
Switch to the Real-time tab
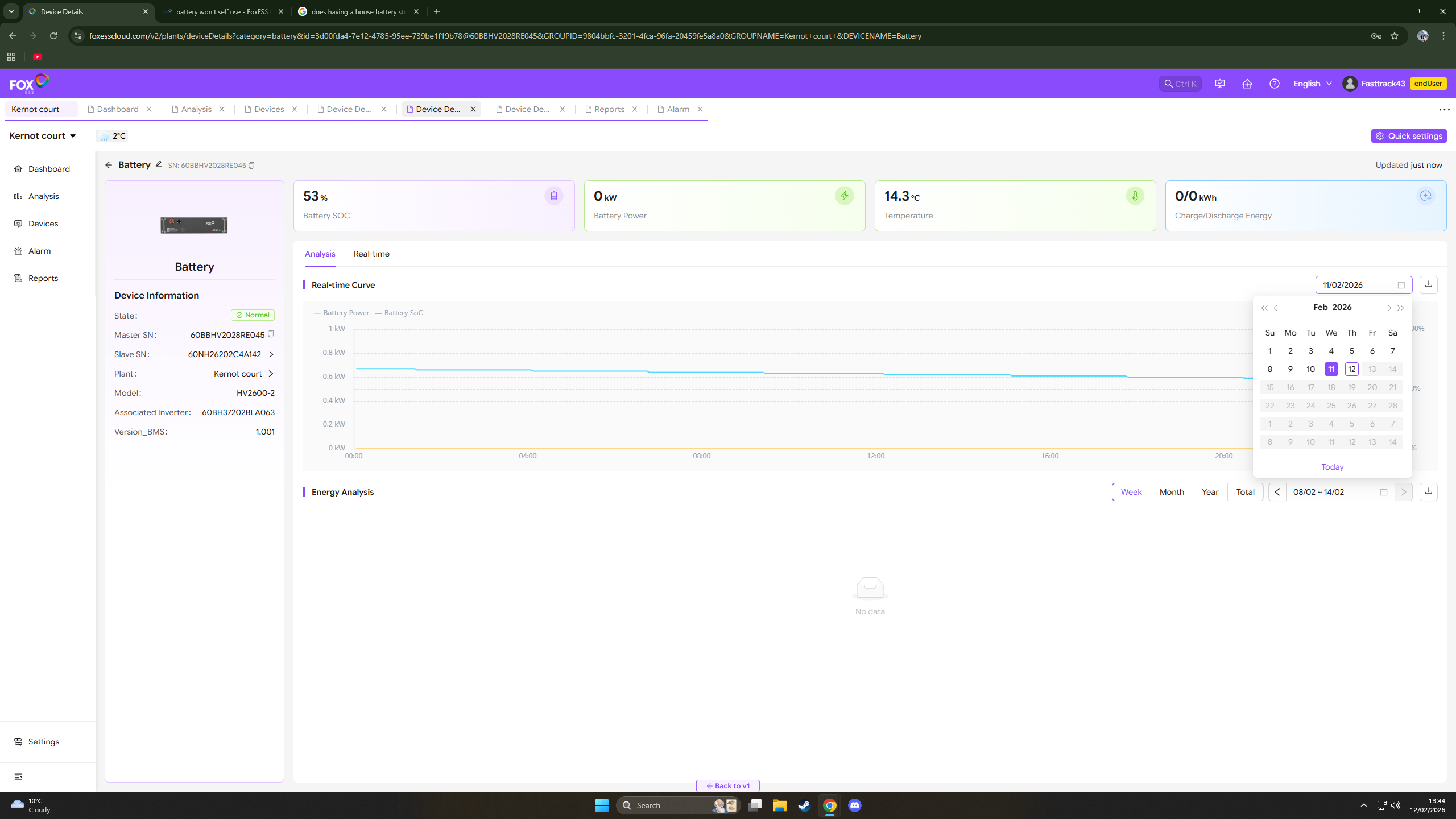(x=371, y=254)
